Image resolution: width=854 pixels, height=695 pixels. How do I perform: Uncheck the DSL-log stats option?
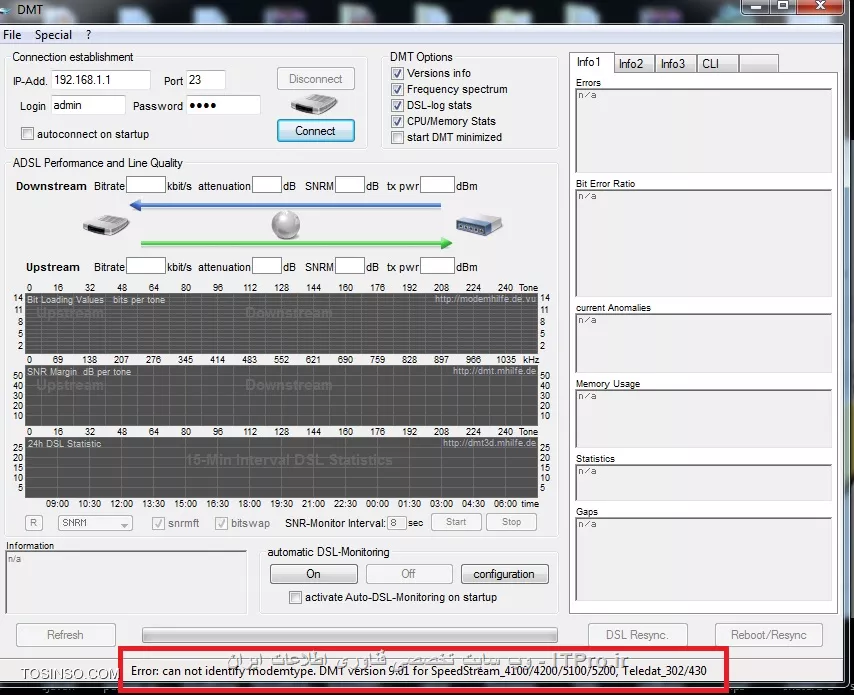(x=398, y=105)
